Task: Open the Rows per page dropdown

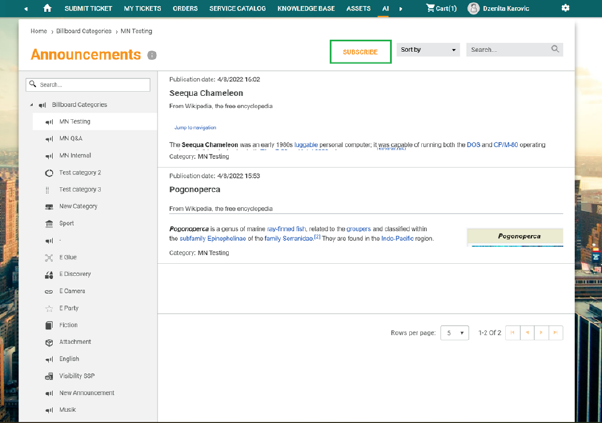Action: point(454,332)
